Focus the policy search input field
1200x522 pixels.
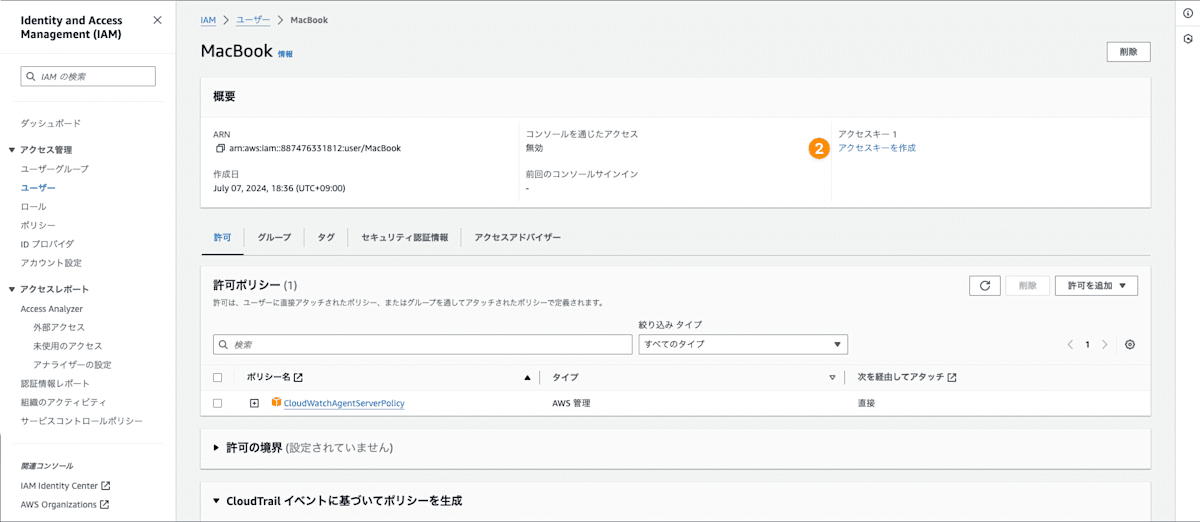coord(422,344)
